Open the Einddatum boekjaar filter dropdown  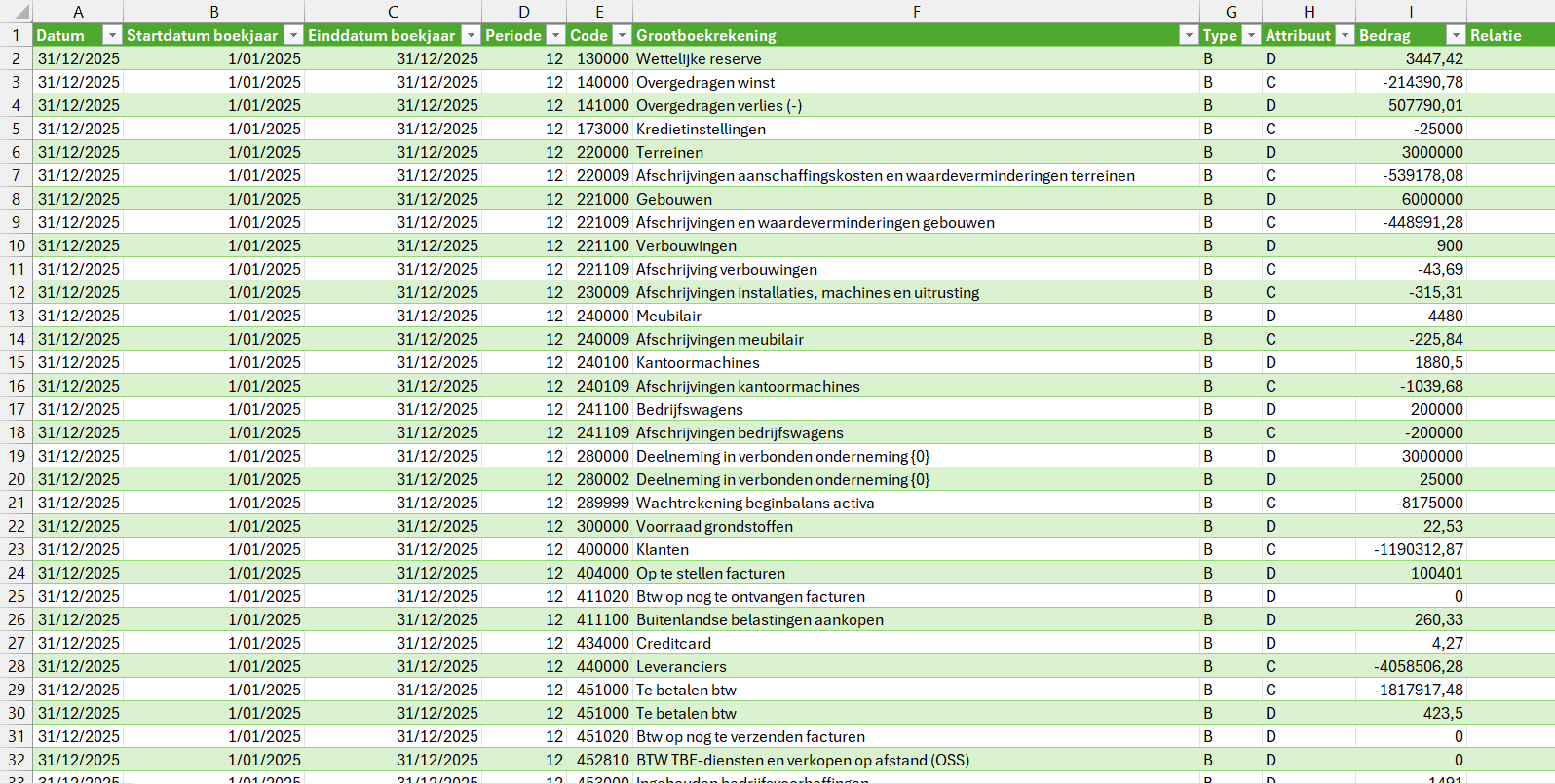[x=471, y=35]
